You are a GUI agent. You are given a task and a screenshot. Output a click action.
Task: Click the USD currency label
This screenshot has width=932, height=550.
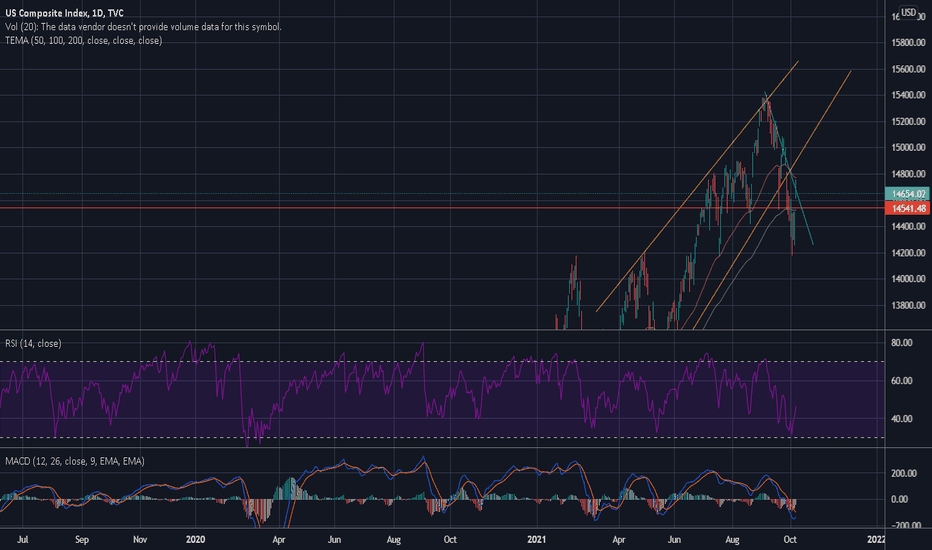tap(908, 12)
